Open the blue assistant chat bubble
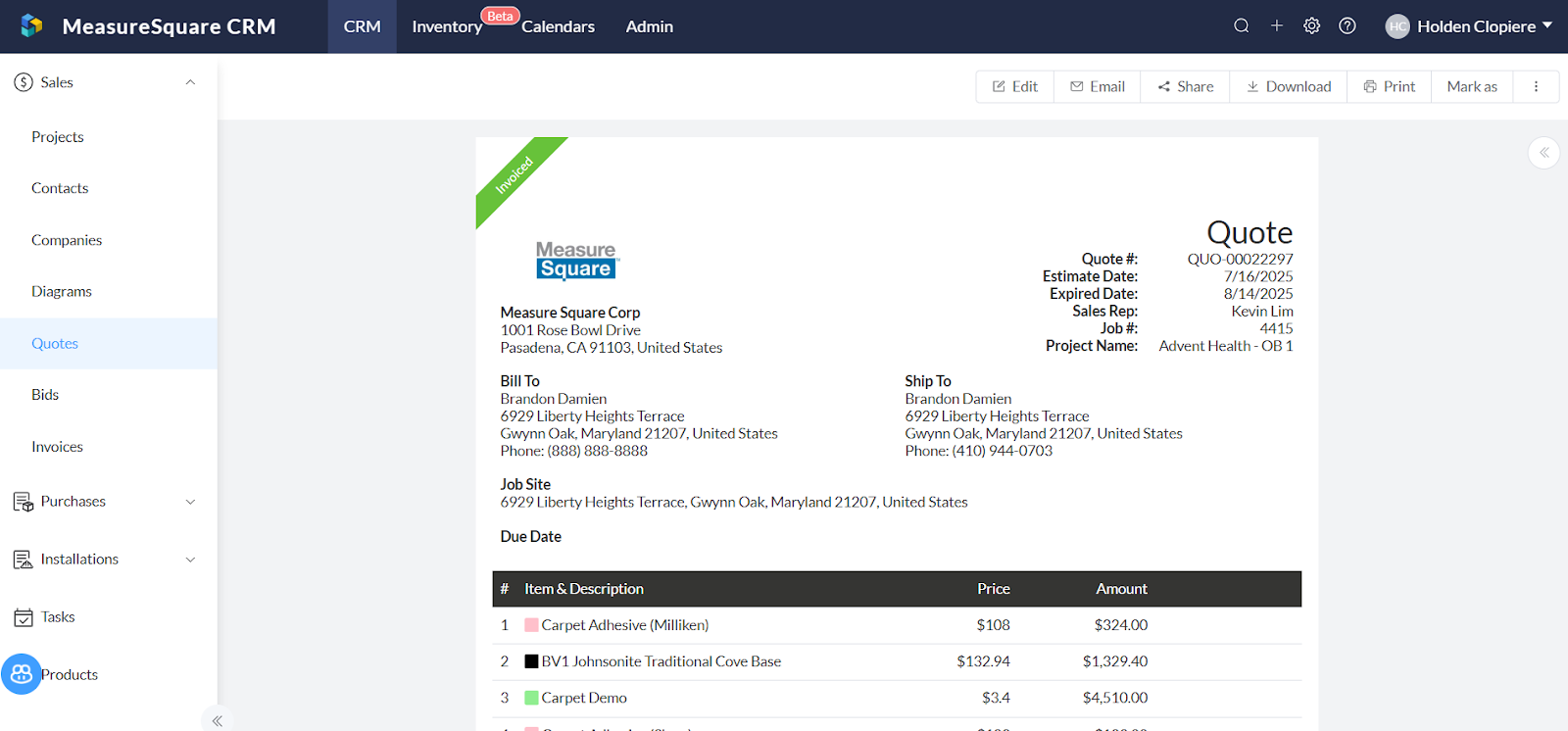Image resolution: width=1568 pixels, height=731 pixels. (x=21, y=674)
